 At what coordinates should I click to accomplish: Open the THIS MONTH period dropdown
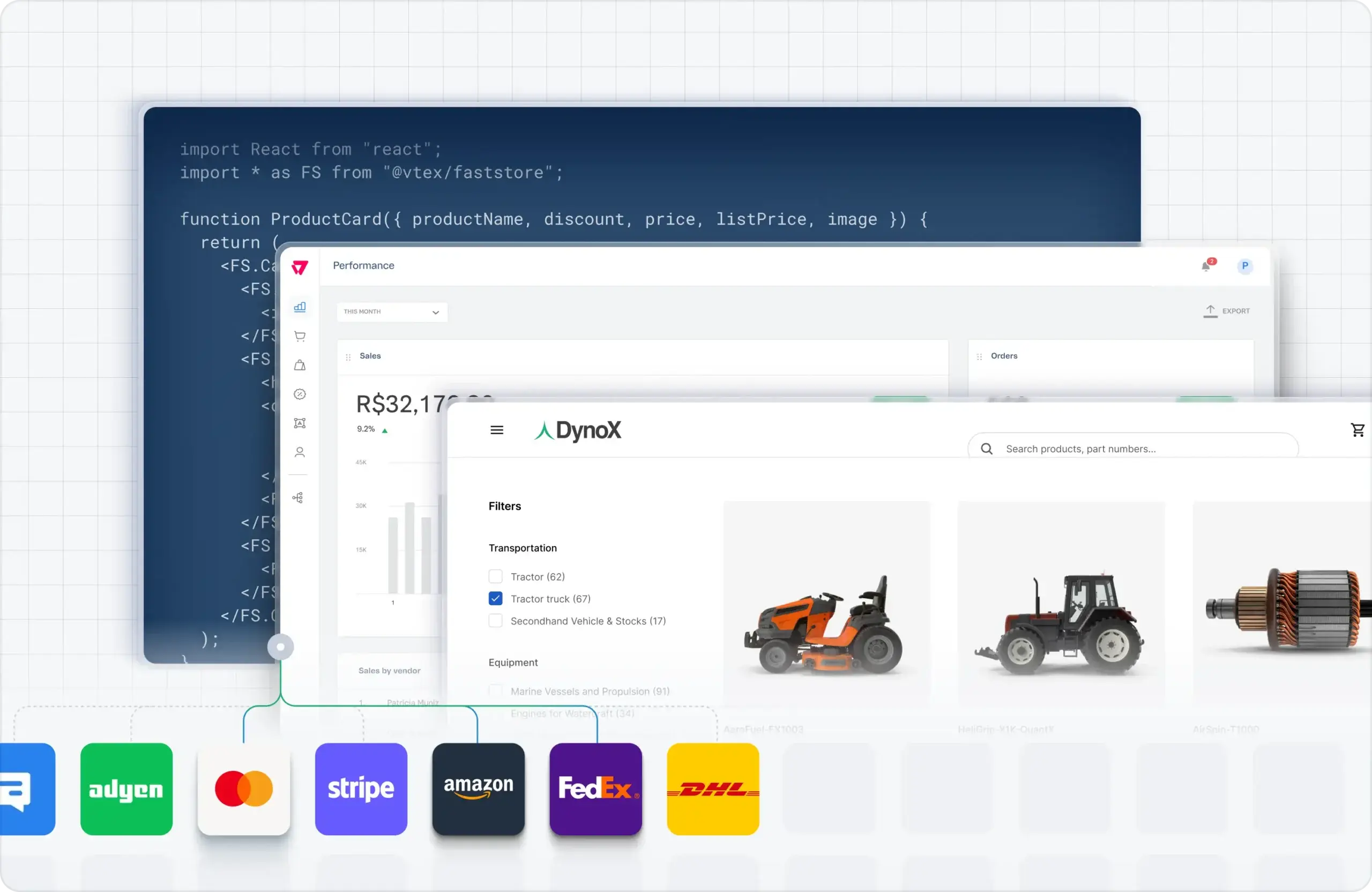point(392,312)
